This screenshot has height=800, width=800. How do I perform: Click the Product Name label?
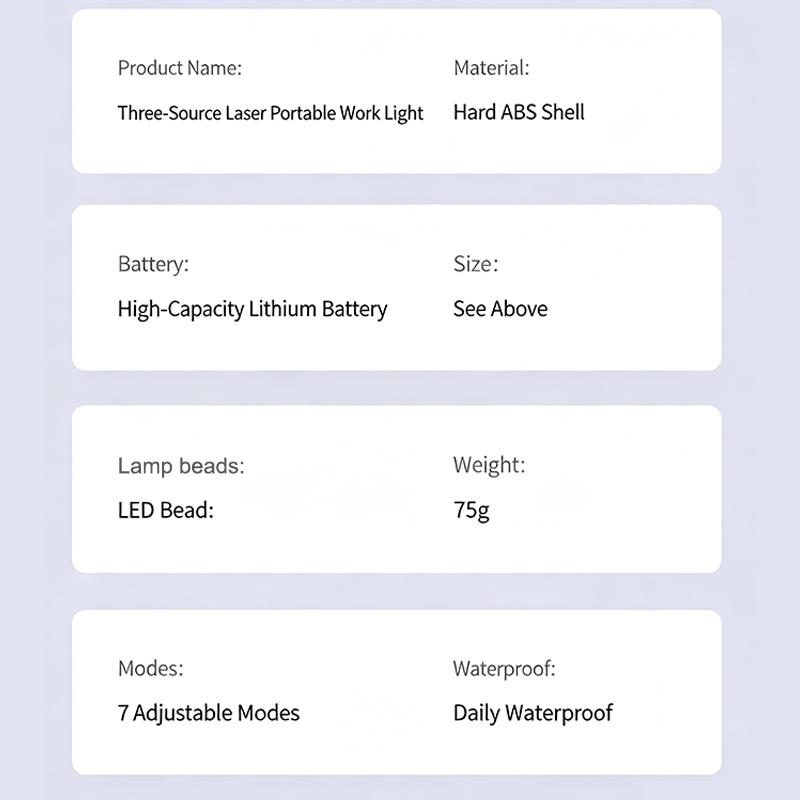(x=180, y=68)
